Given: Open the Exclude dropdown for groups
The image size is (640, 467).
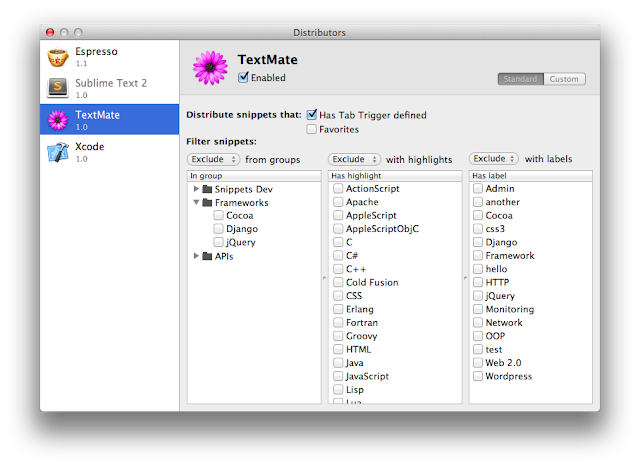Looking at the screenshot, I should point(213,159).
